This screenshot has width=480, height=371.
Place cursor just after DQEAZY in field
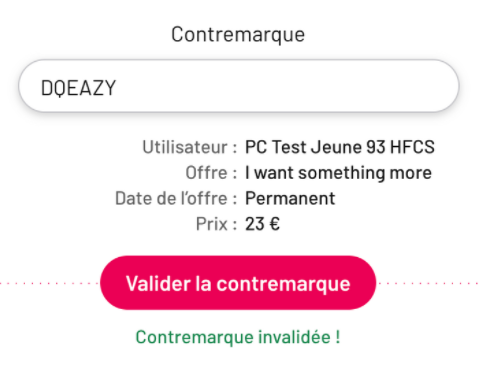[x=117, y=88]
